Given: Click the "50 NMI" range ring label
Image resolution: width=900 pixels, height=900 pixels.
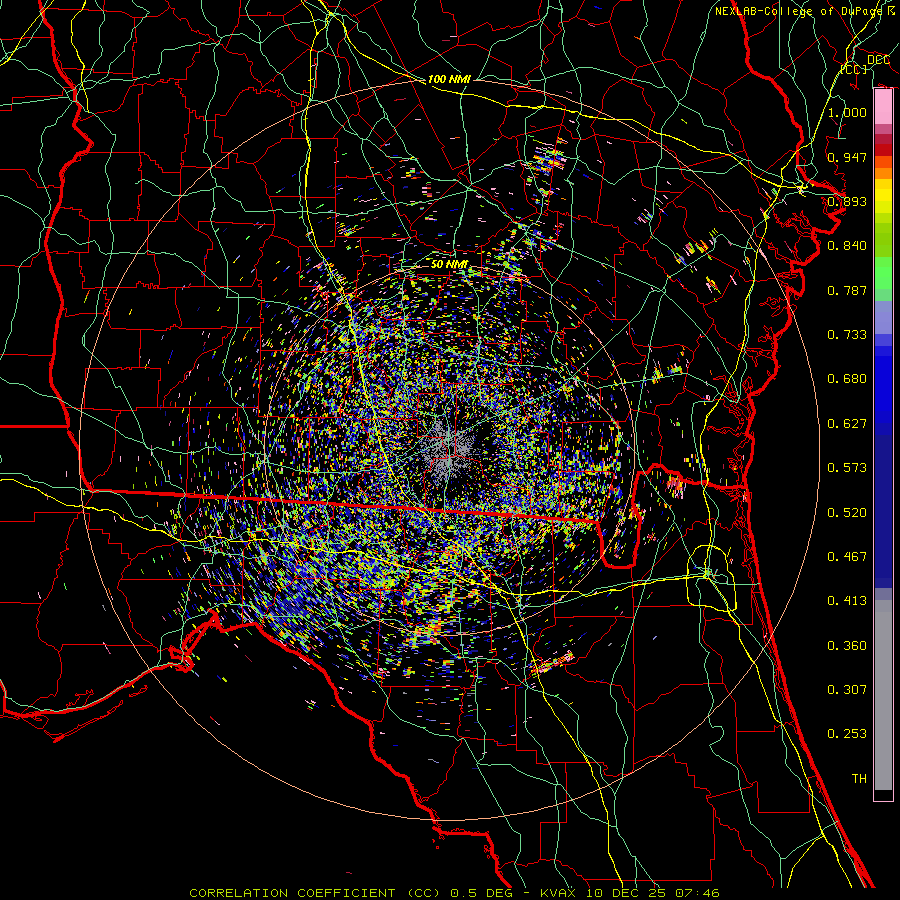Looking at the screenshot, I should [449, 264].
